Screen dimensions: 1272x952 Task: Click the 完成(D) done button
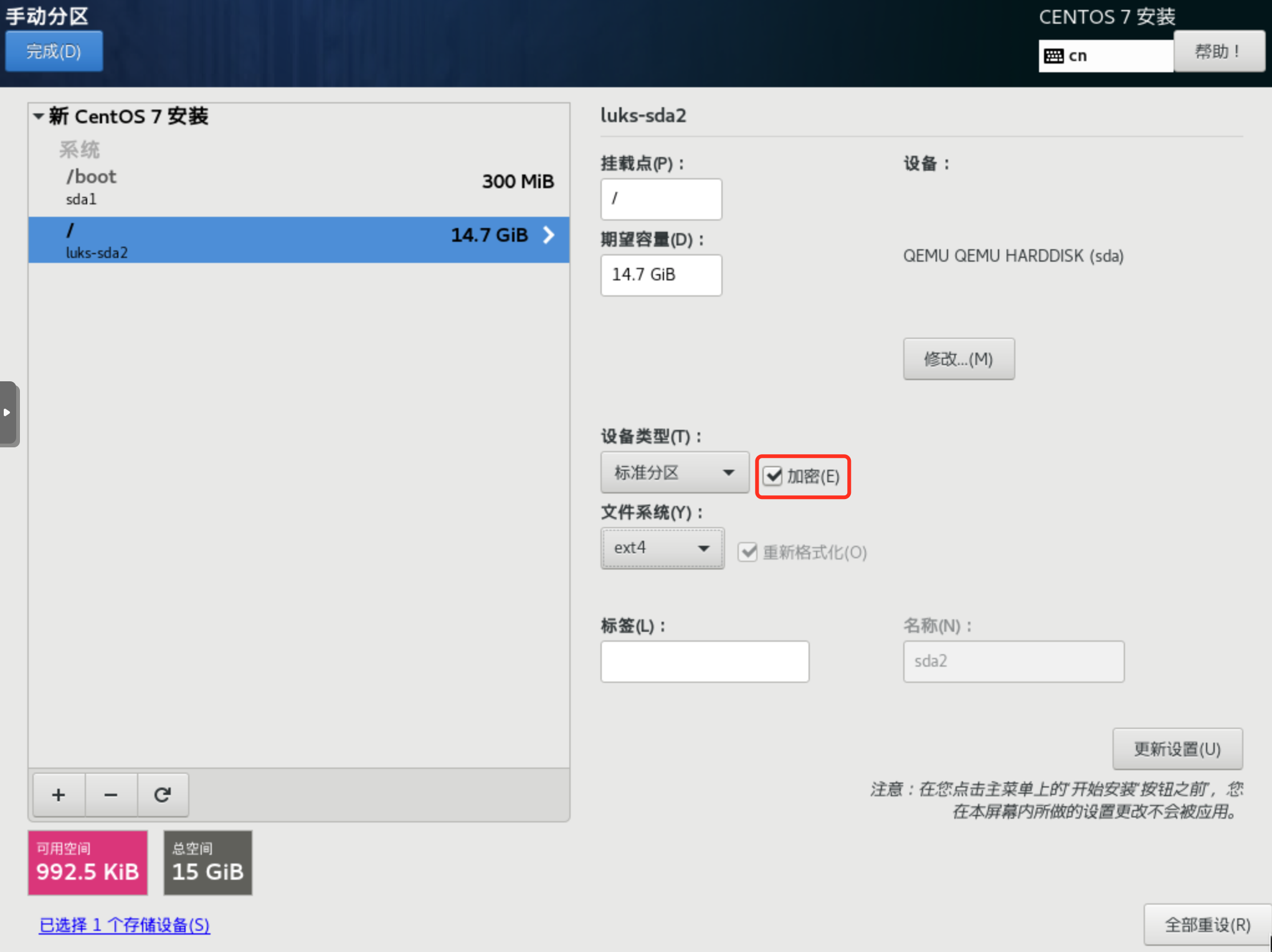click(54, 51)
